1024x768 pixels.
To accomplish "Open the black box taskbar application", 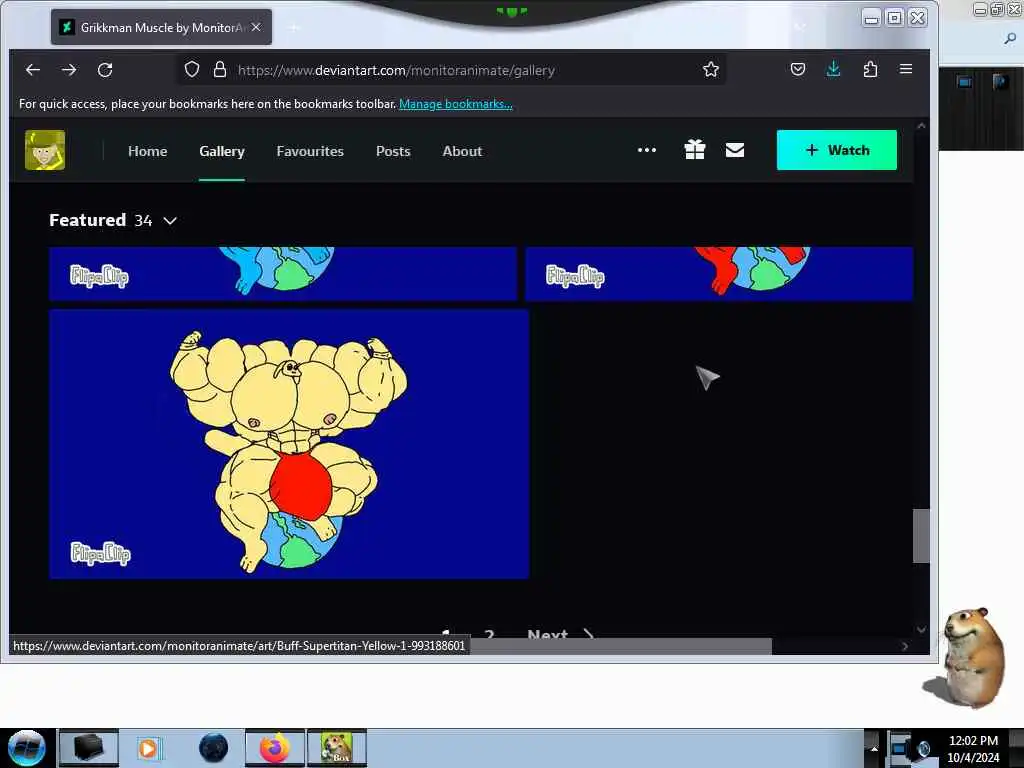I will pyautogui.click(x=89, y=748).
